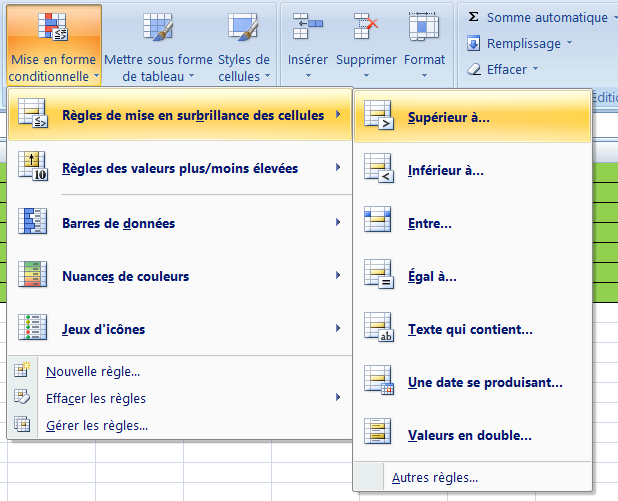Open the Barres de données menu entry
Viewport: 618px width, 501px height.
click(180, 222)
